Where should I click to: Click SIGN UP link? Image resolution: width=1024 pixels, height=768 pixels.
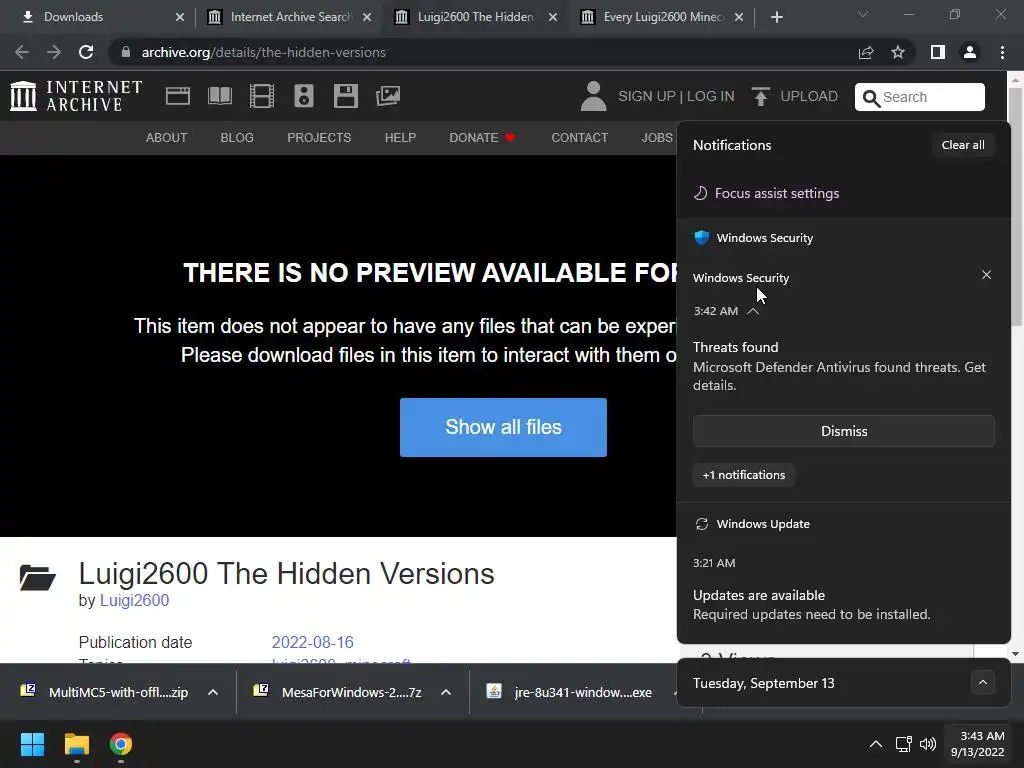[x=647, y=96]
